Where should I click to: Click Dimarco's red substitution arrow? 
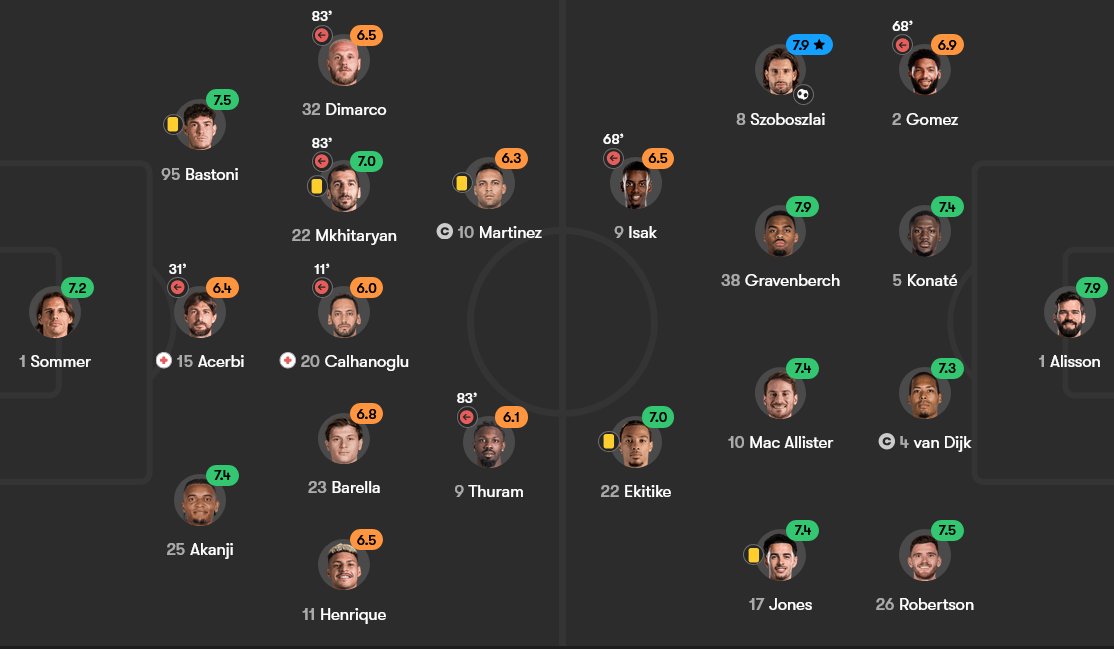322,35
